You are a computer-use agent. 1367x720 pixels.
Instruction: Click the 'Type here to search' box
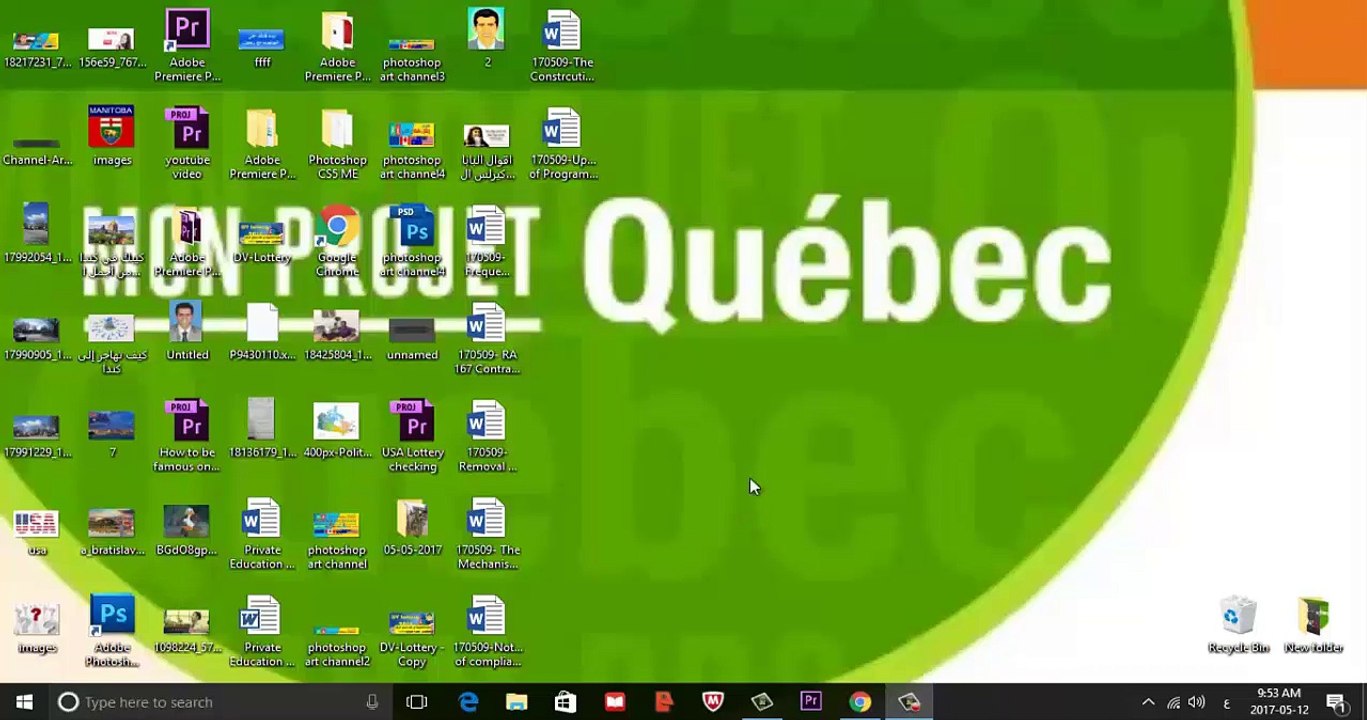(218, 702)
